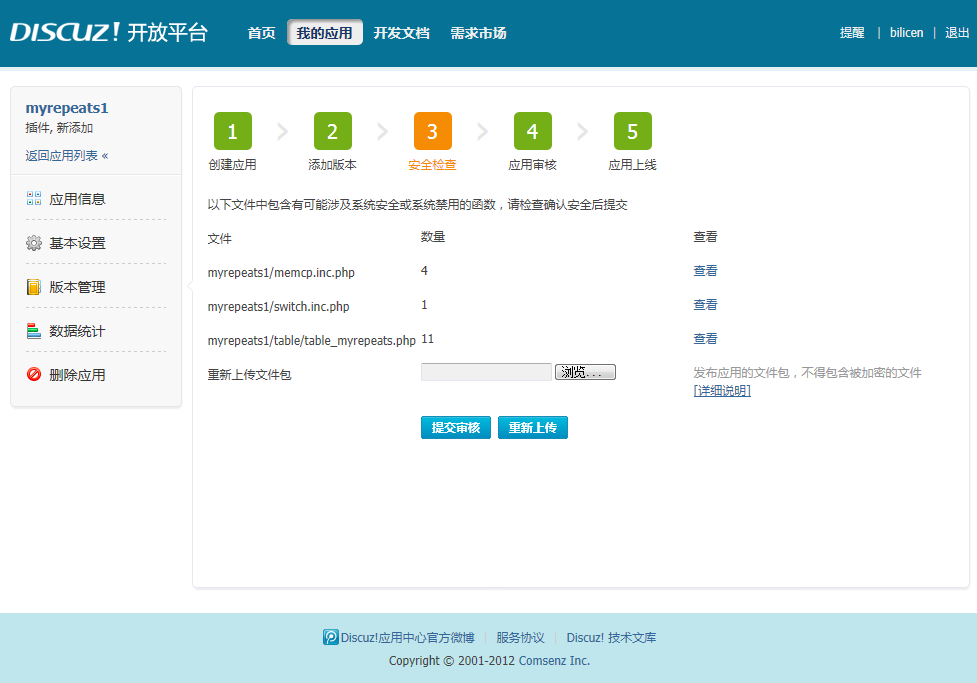Click the myrepeats1 app title
The height and width of the screenshot is (683, 977).
coord(67,108)
